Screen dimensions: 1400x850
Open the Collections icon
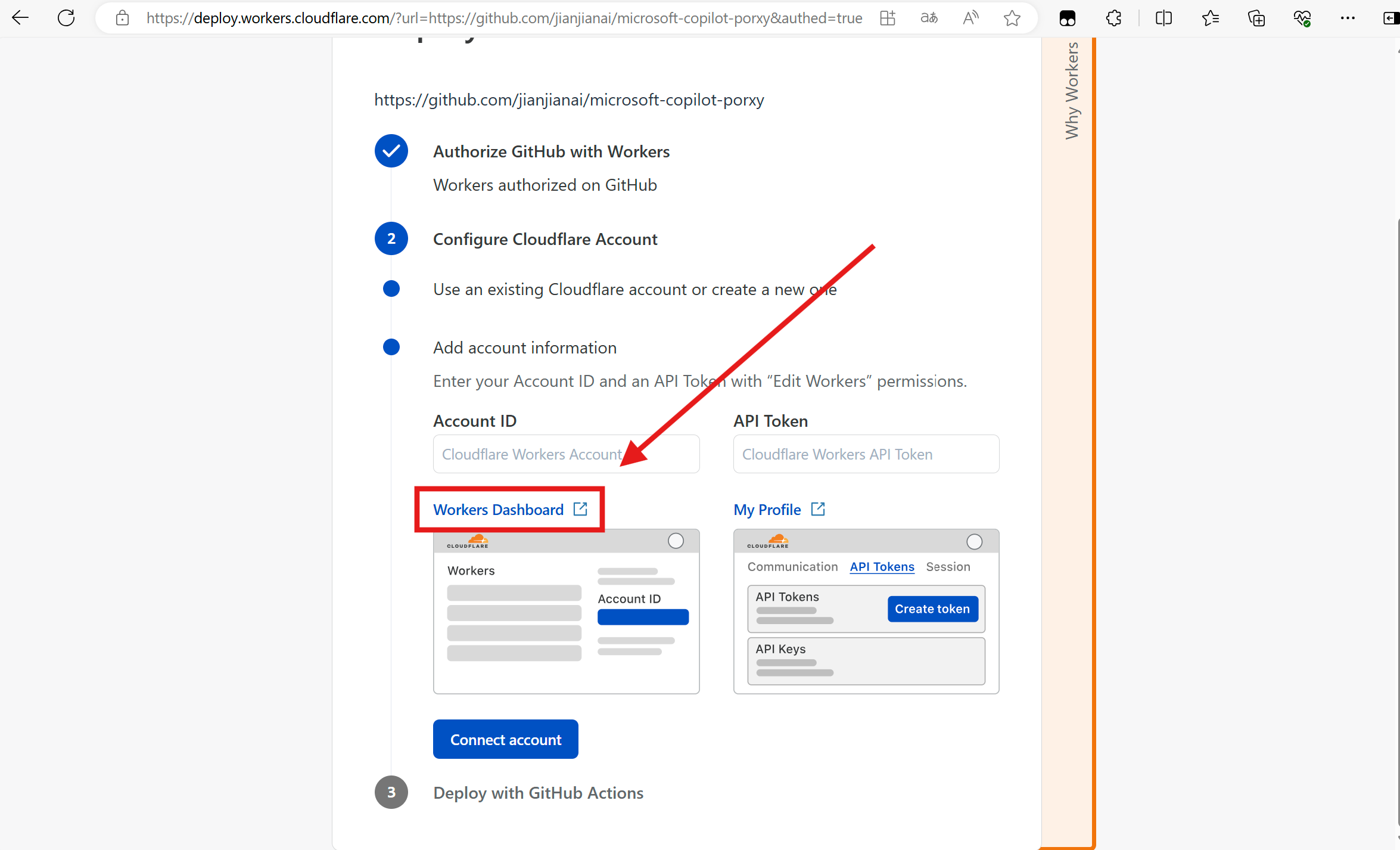tap(1256, 18)
